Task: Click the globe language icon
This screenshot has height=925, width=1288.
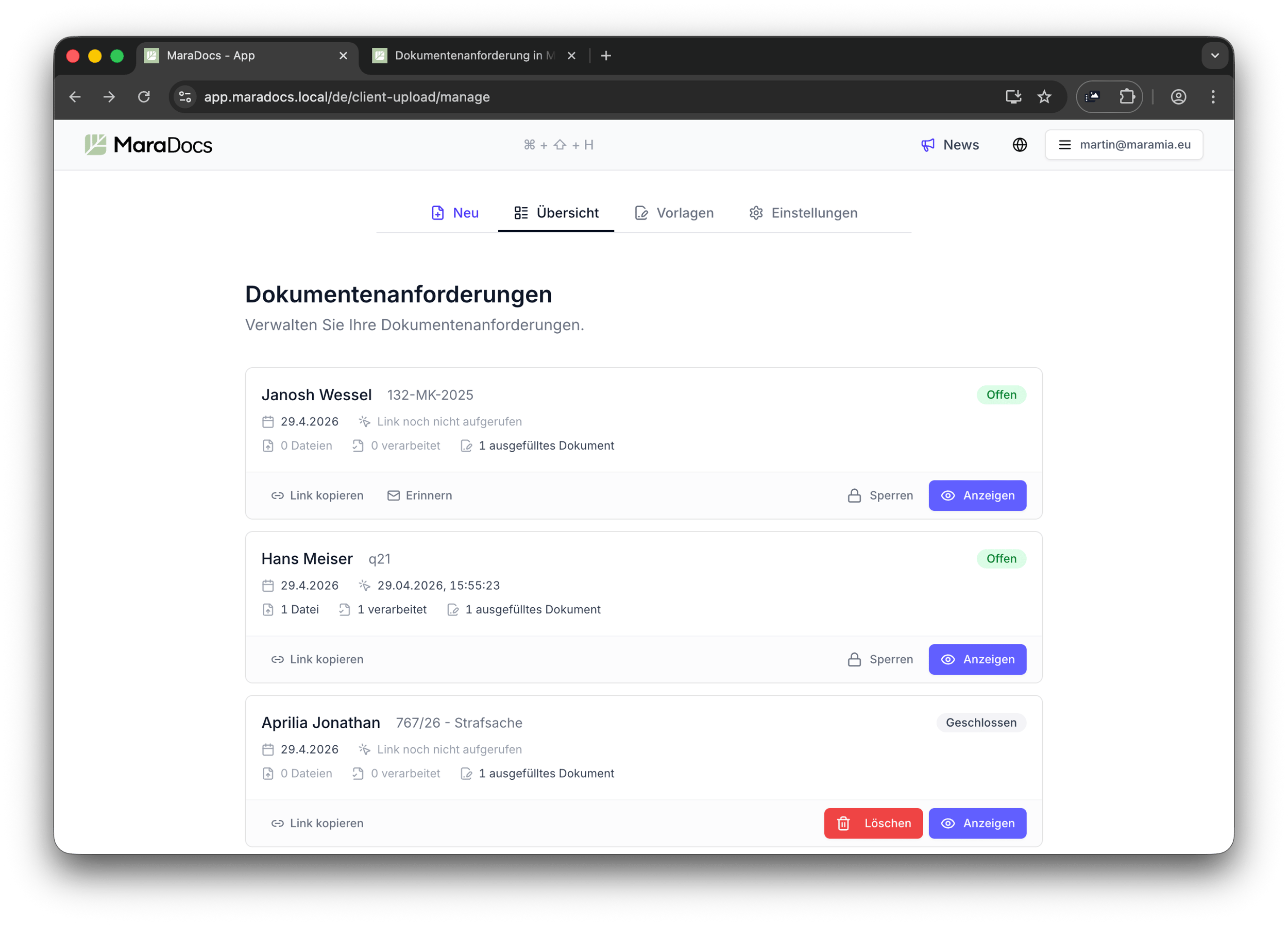Action: click(x=1020, y=145)
